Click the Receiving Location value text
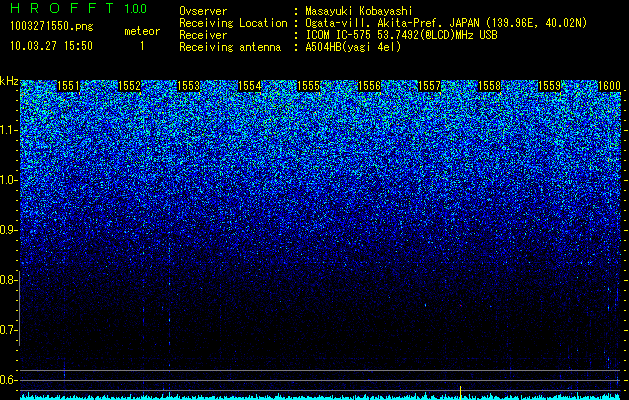629x400 pixels. [x=446, y=23]
